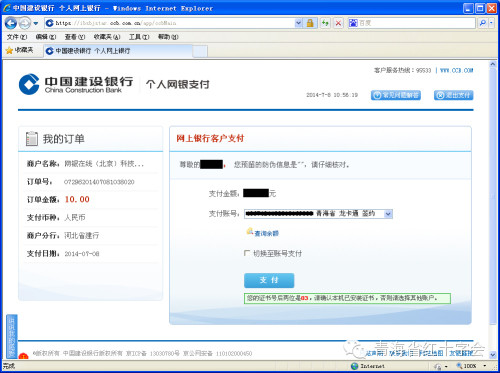Viewport: 500px width, 373px height.
Task: Click the order amount 10.00
Action: pyautogui.click(x=77, y=199)
